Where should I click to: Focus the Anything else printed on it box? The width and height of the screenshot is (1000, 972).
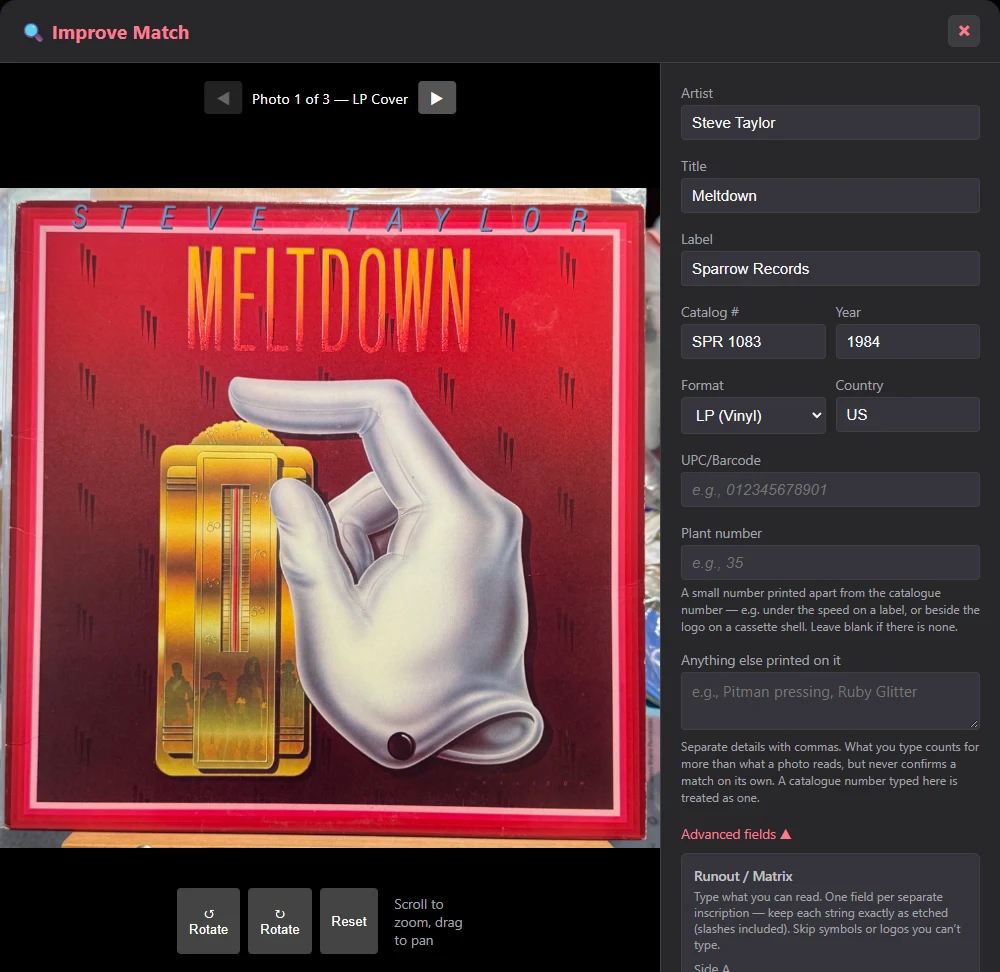click(830, 701)
